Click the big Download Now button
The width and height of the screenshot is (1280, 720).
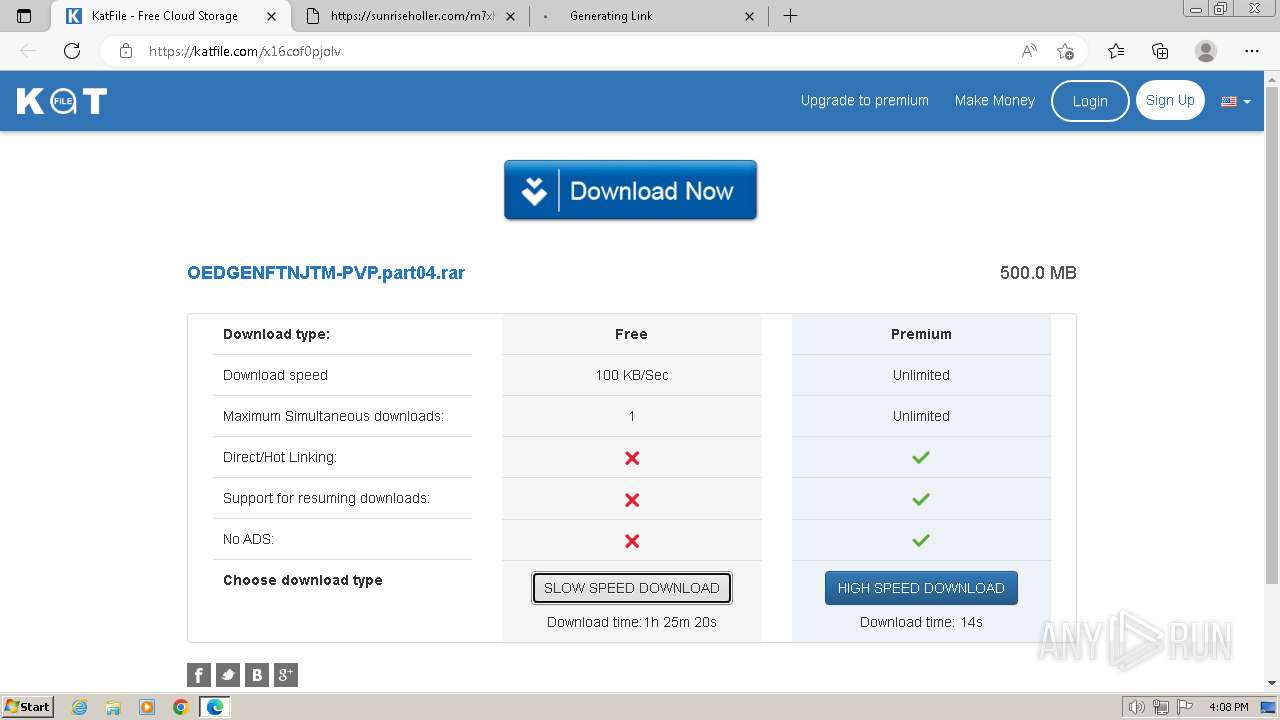[x=630, y=190]
